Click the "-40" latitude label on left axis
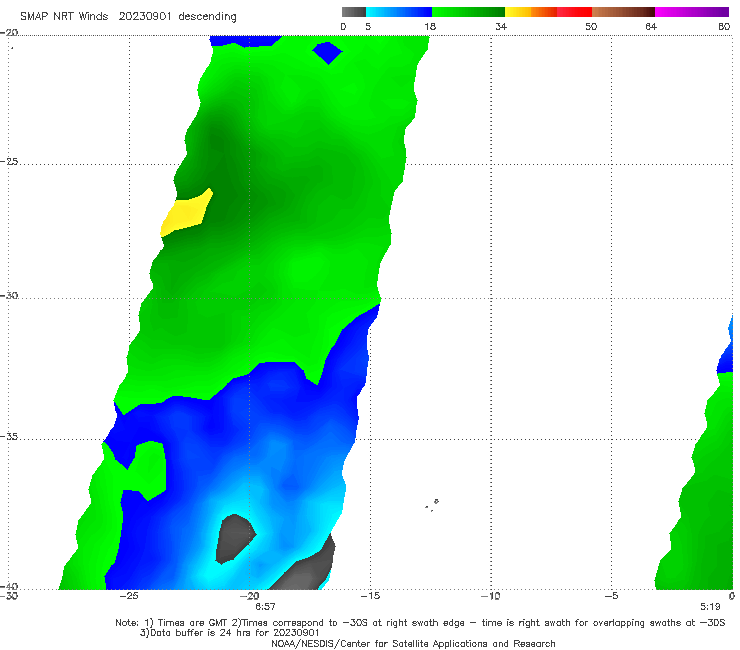Viewport: 740px width, 650px height. pos(9,586)
